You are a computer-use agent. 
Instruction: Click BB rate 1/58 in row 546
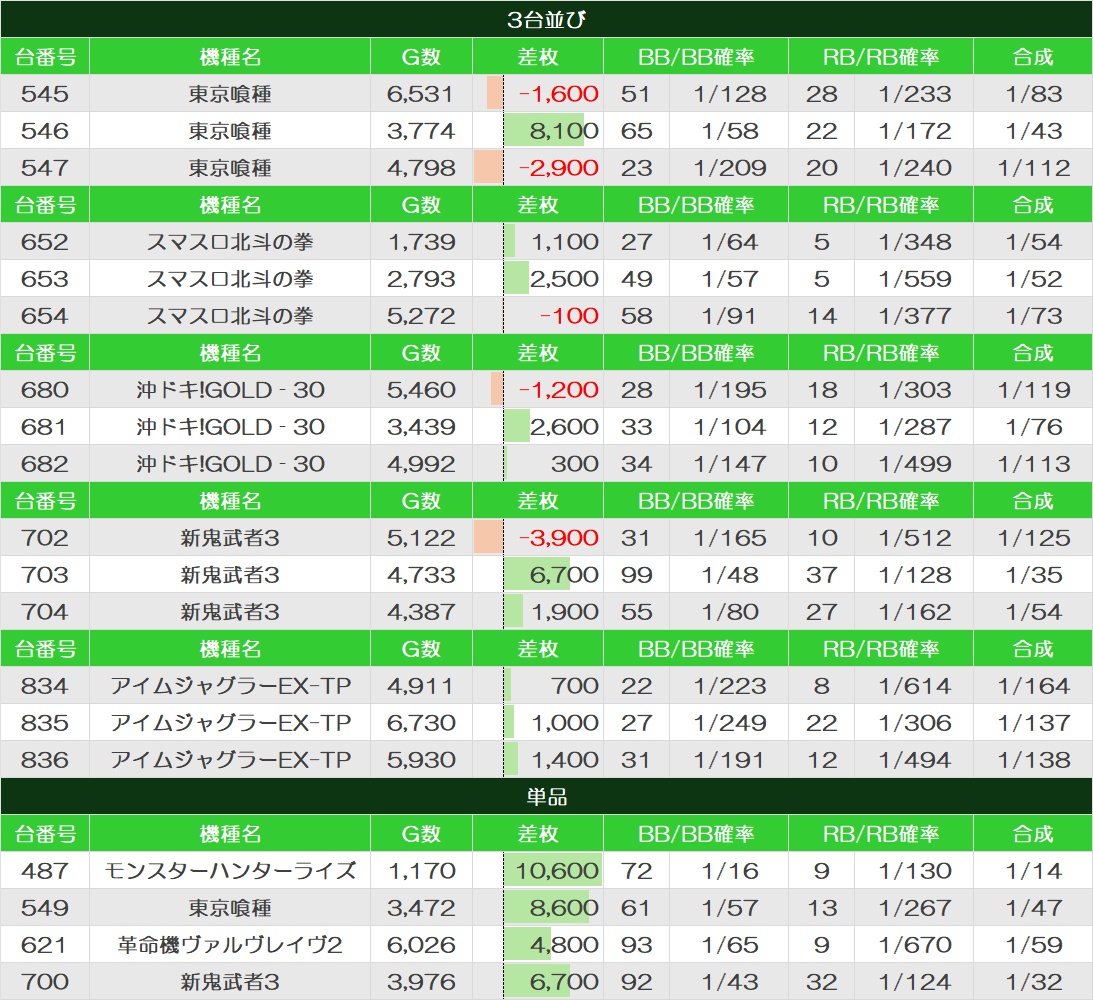(x=729, y=130)
